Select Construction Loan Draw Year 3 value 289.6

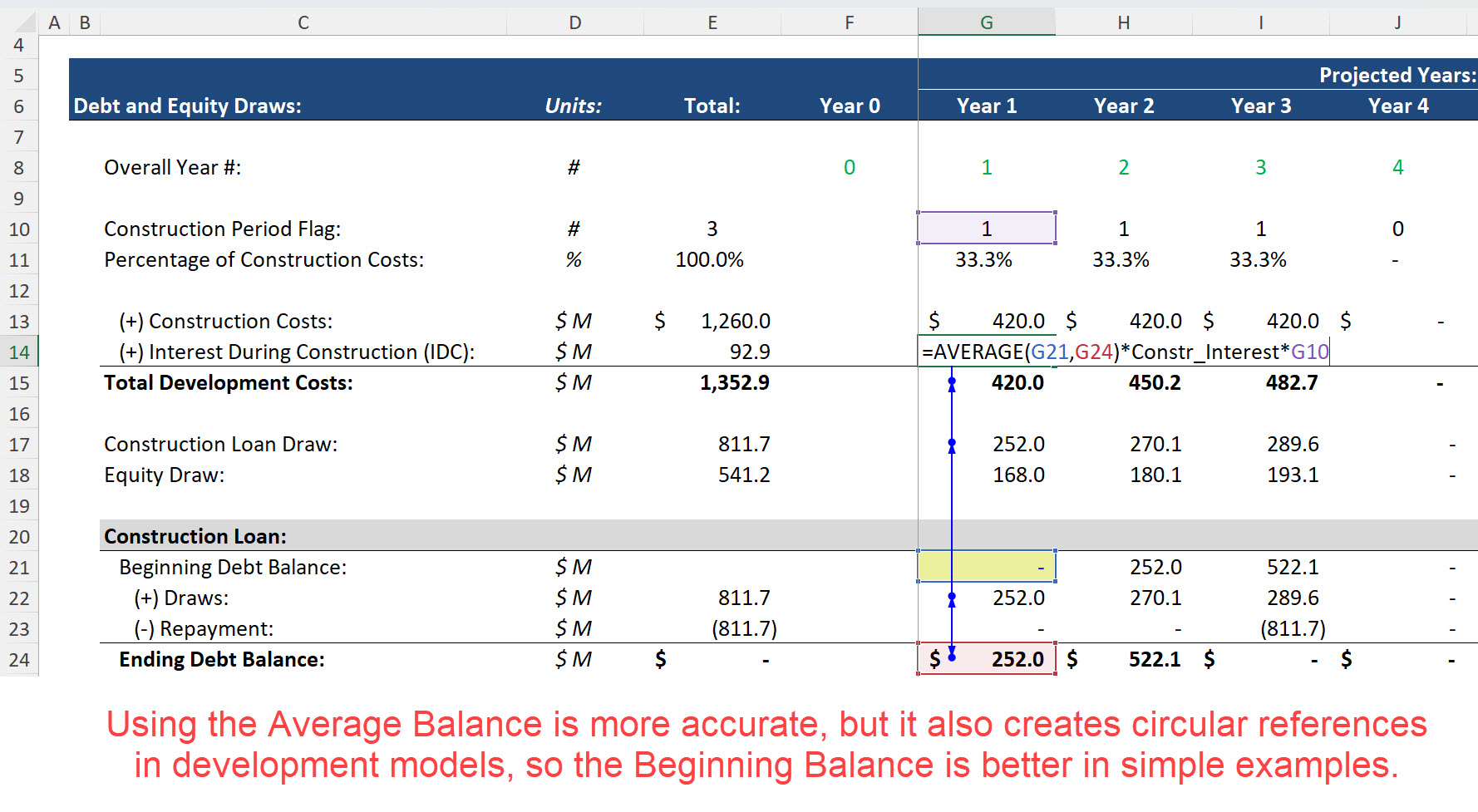pyautogui.click(x=1293, y=444)
